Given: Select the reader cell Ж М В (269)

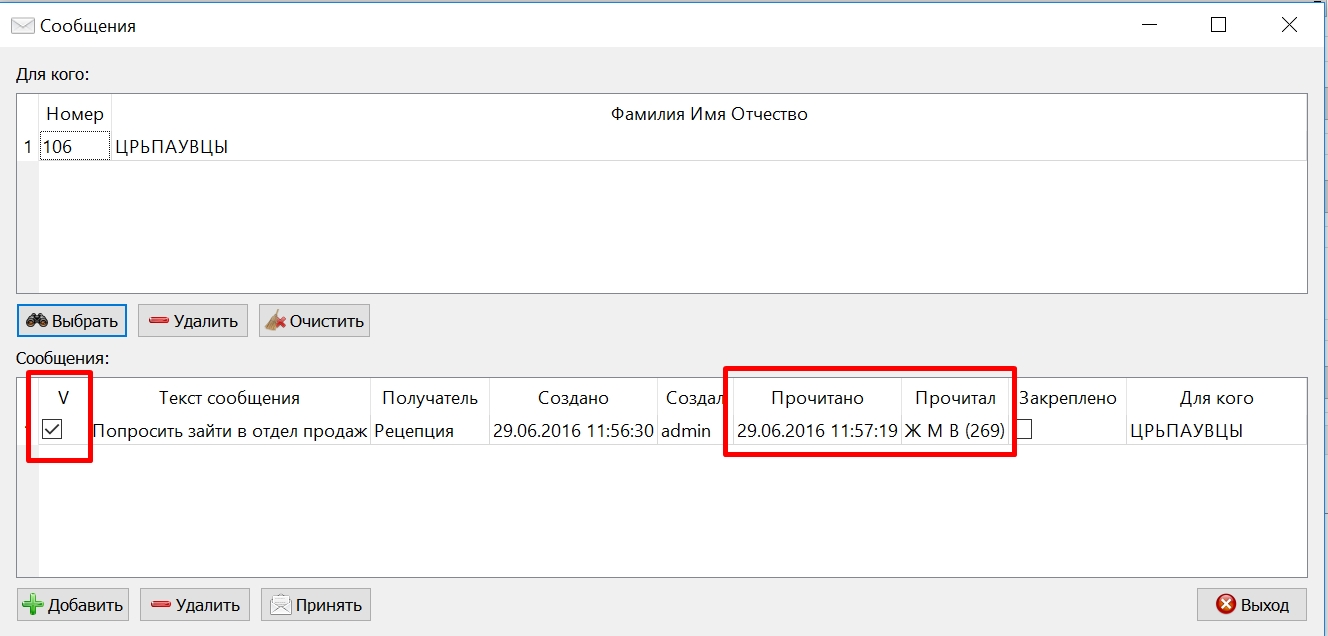Looking at the screenshot, I should (955, 431).
